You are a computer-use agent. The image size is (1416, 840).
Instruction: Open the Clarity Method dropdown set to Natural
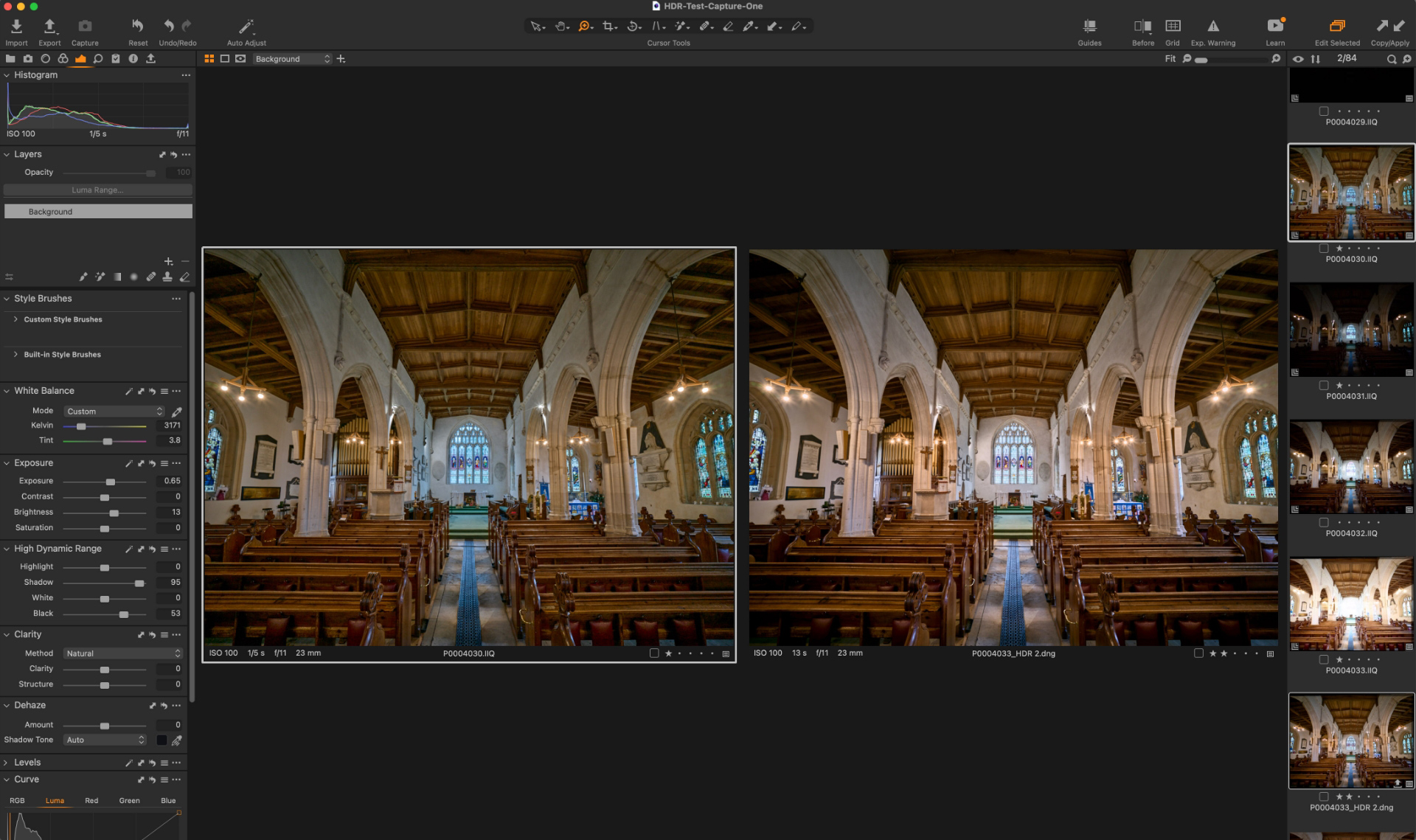(x=122, y=653)
